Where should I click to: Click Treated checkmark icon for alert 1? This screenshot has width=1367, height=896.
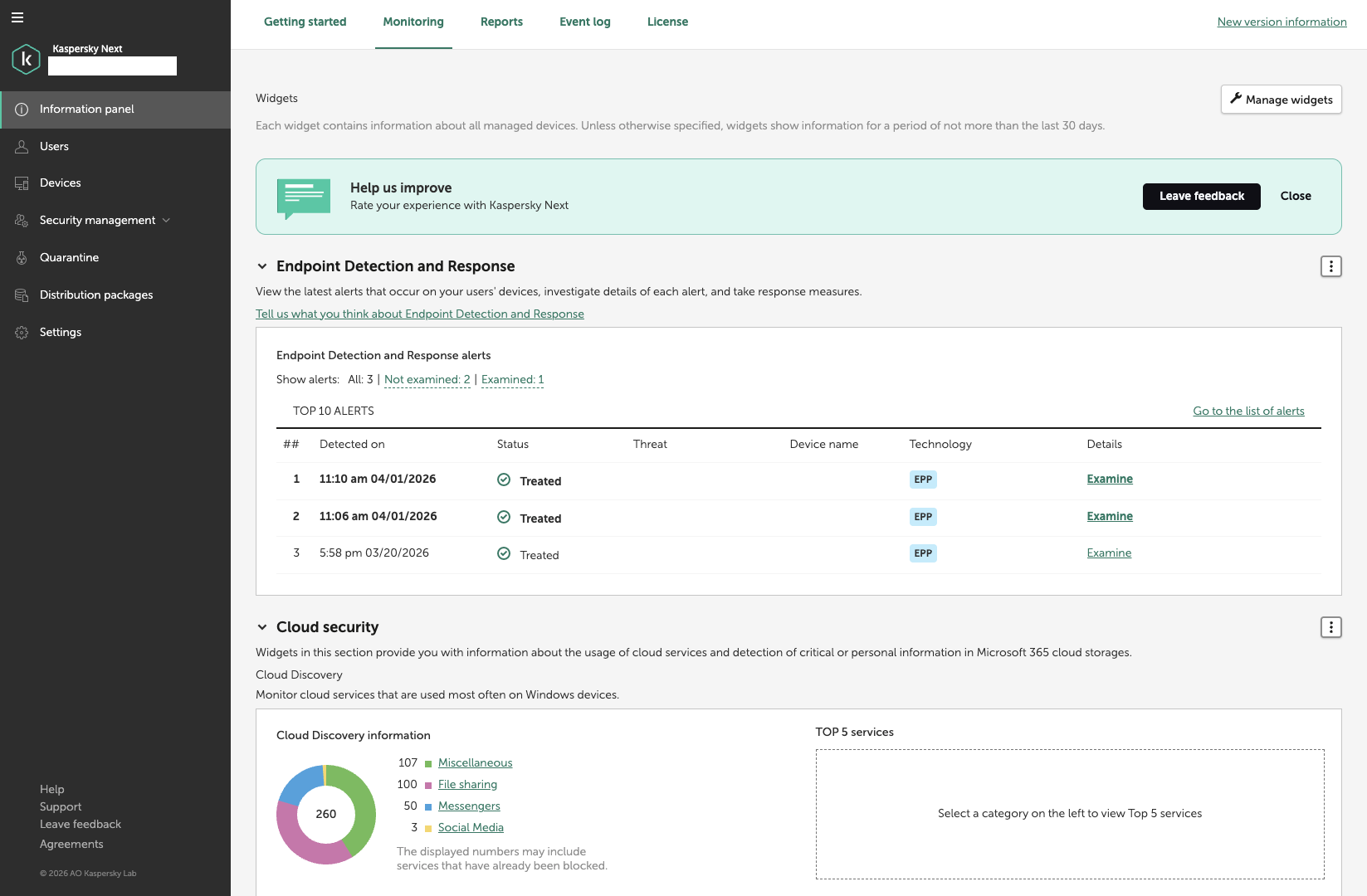pyautogui.click(x=504, y=480)
